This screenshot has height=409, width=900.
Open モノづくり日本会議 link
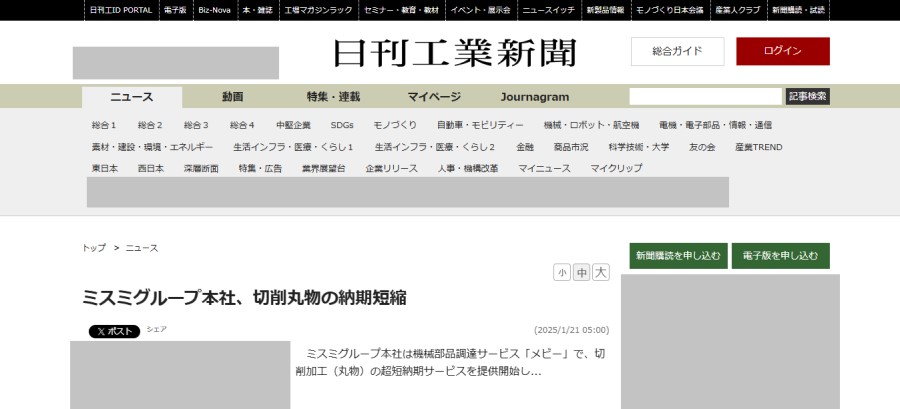[x=669, y=10]
